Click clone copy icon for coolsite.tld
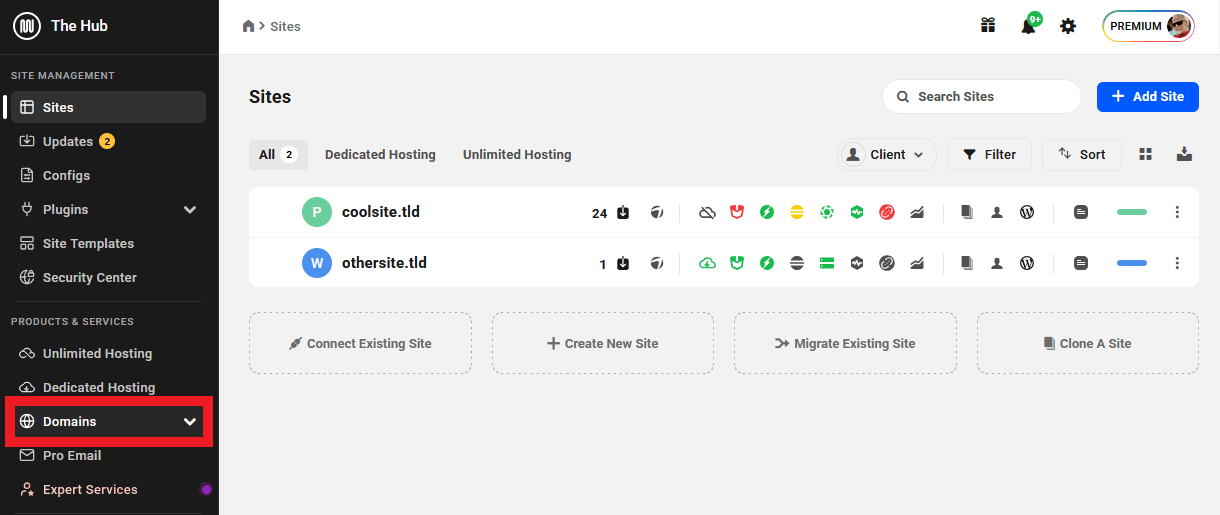 pyautogui.click(x=967, y=212)
